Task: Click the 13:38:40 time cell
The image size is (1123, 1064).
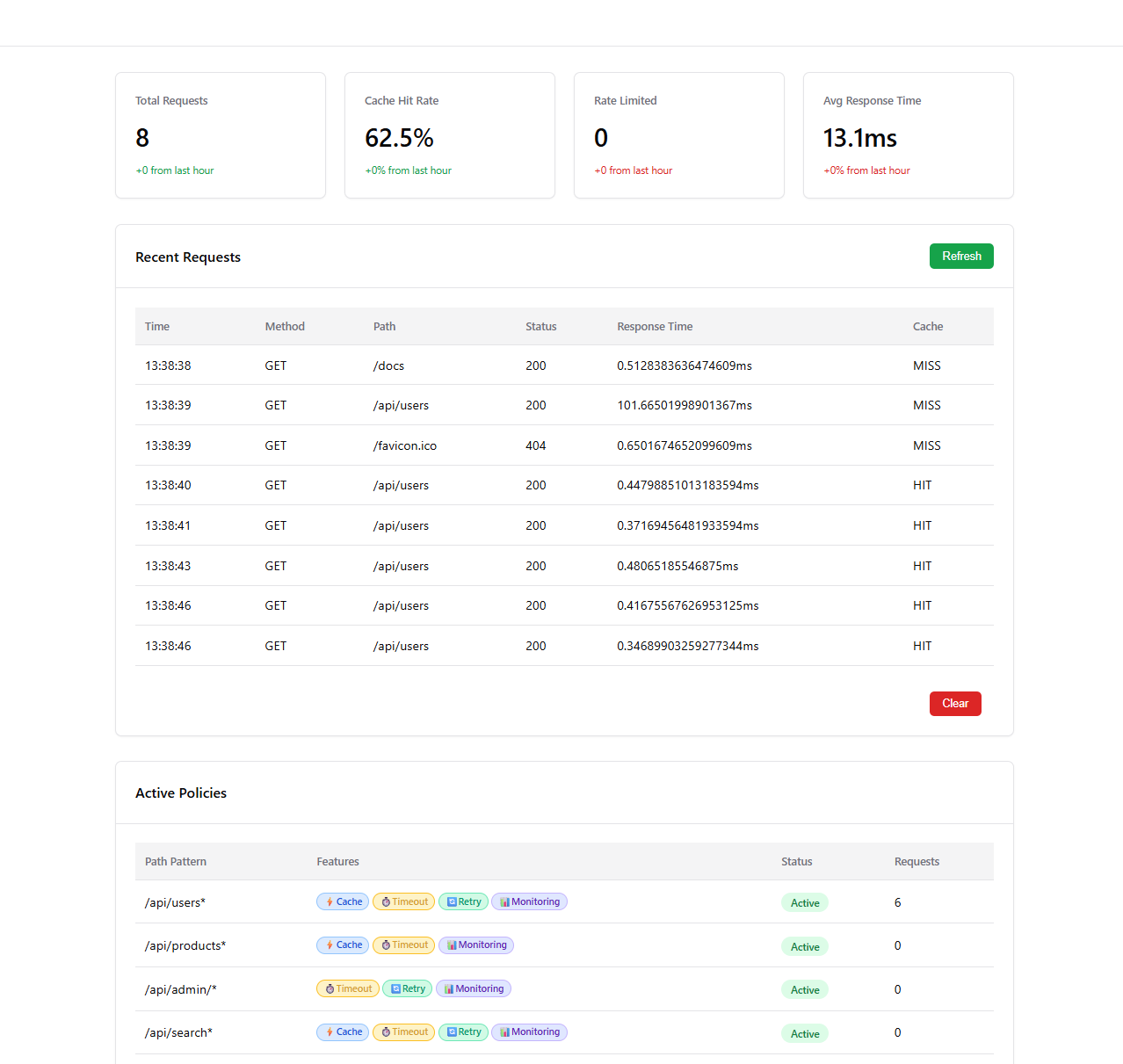Action: (x=168, y=485)
